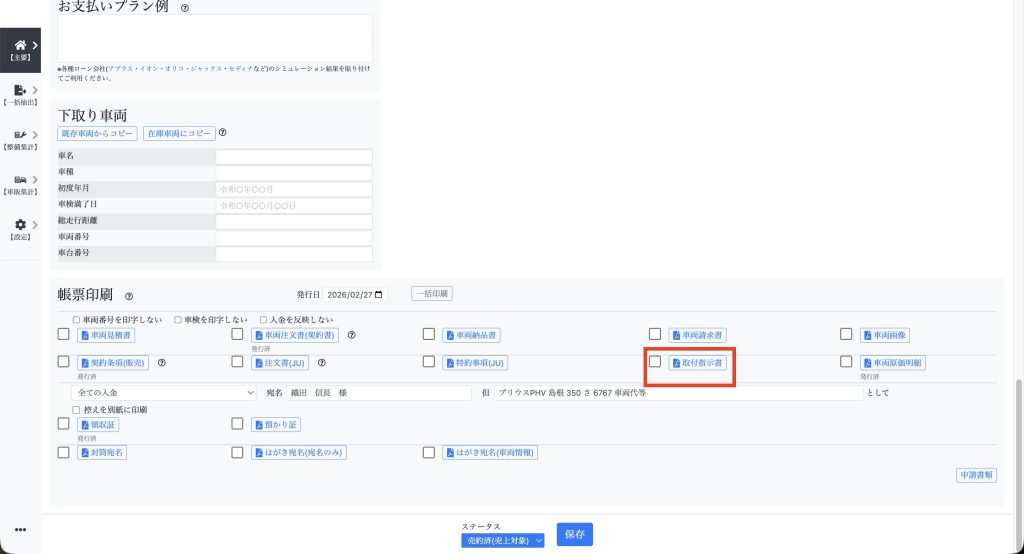Click the 申請書類 button

[975, 475]
